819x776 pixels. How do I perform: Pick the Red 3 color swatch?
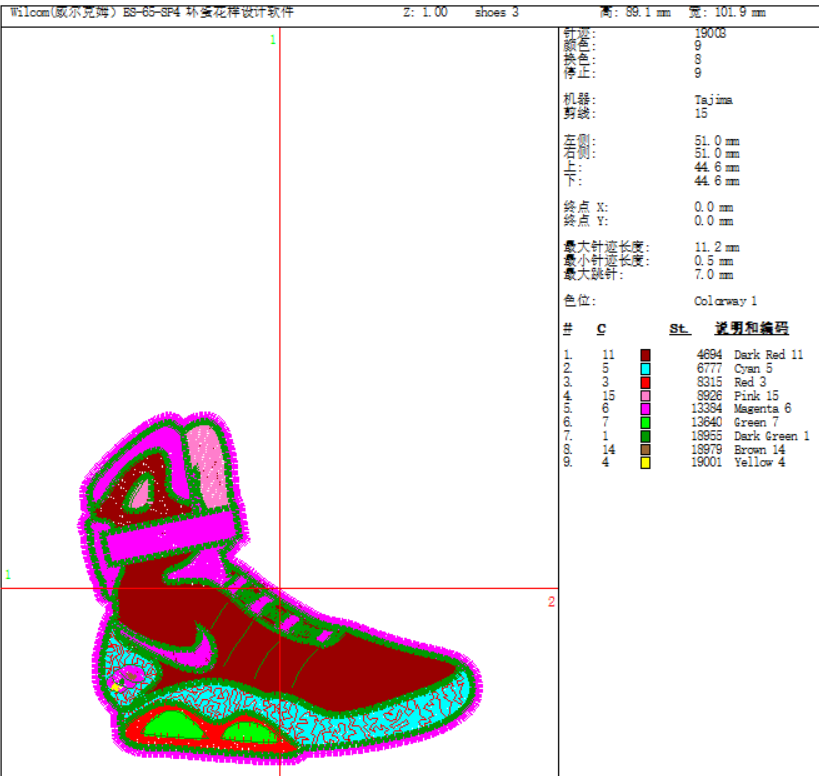coord(646,382)
